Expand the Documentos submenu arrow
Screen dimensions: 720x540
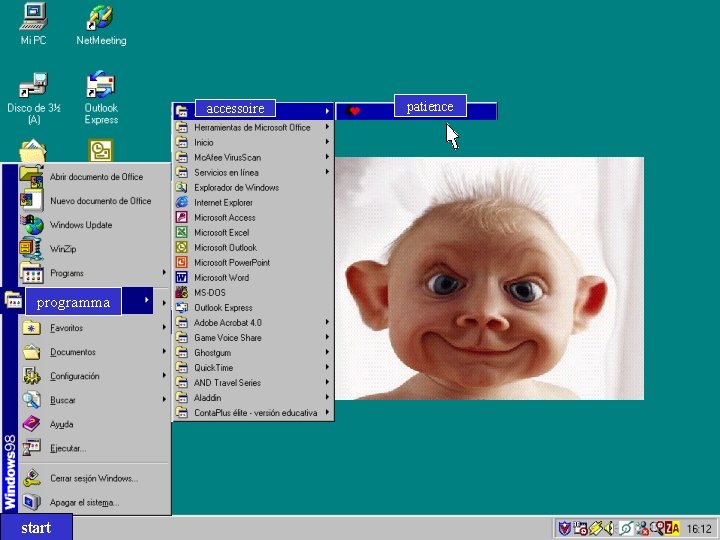(x=164, y=352)
